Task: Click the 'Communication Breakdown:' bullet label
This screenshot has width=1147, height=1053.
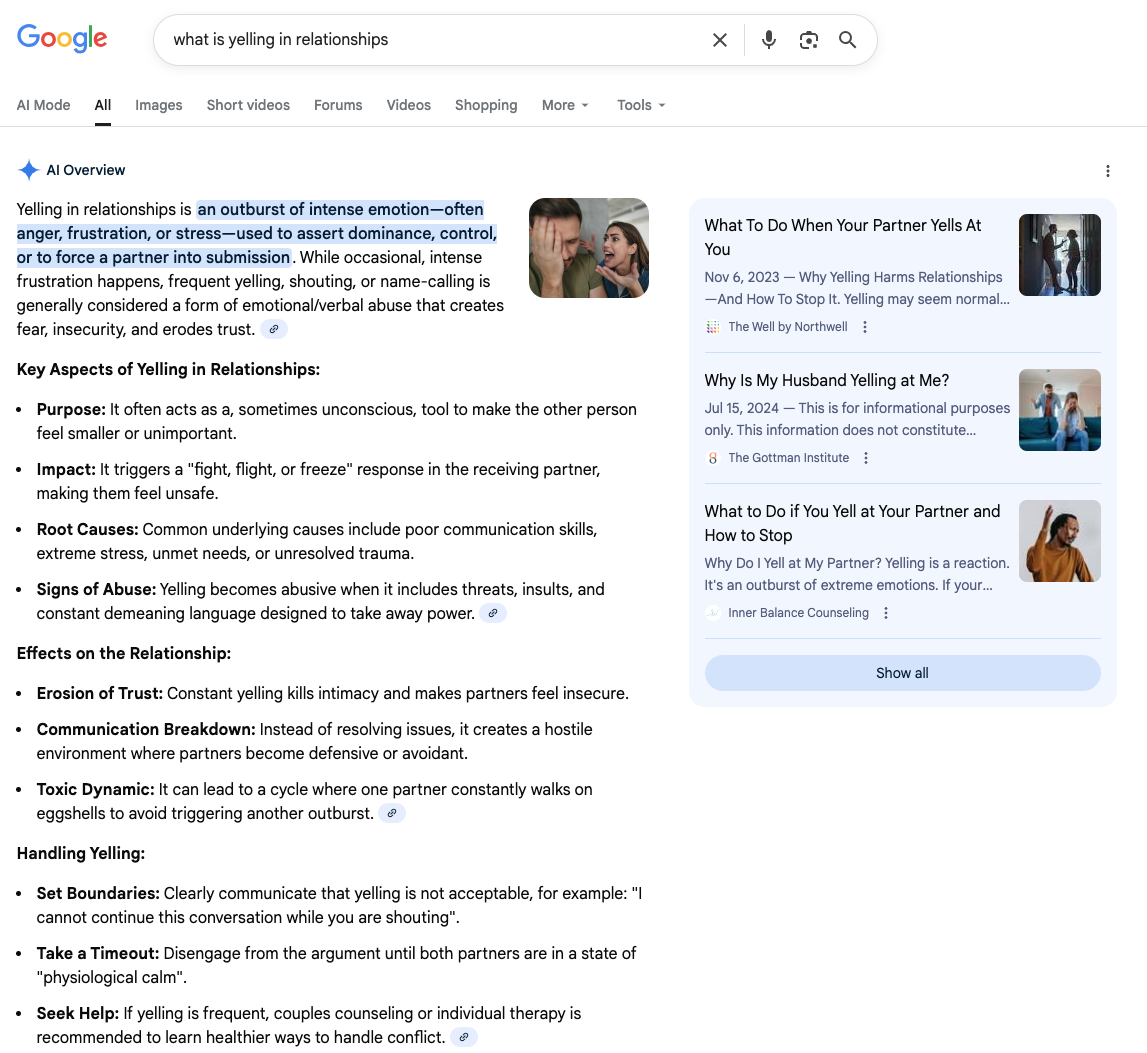Action: [x=146, y=730]
